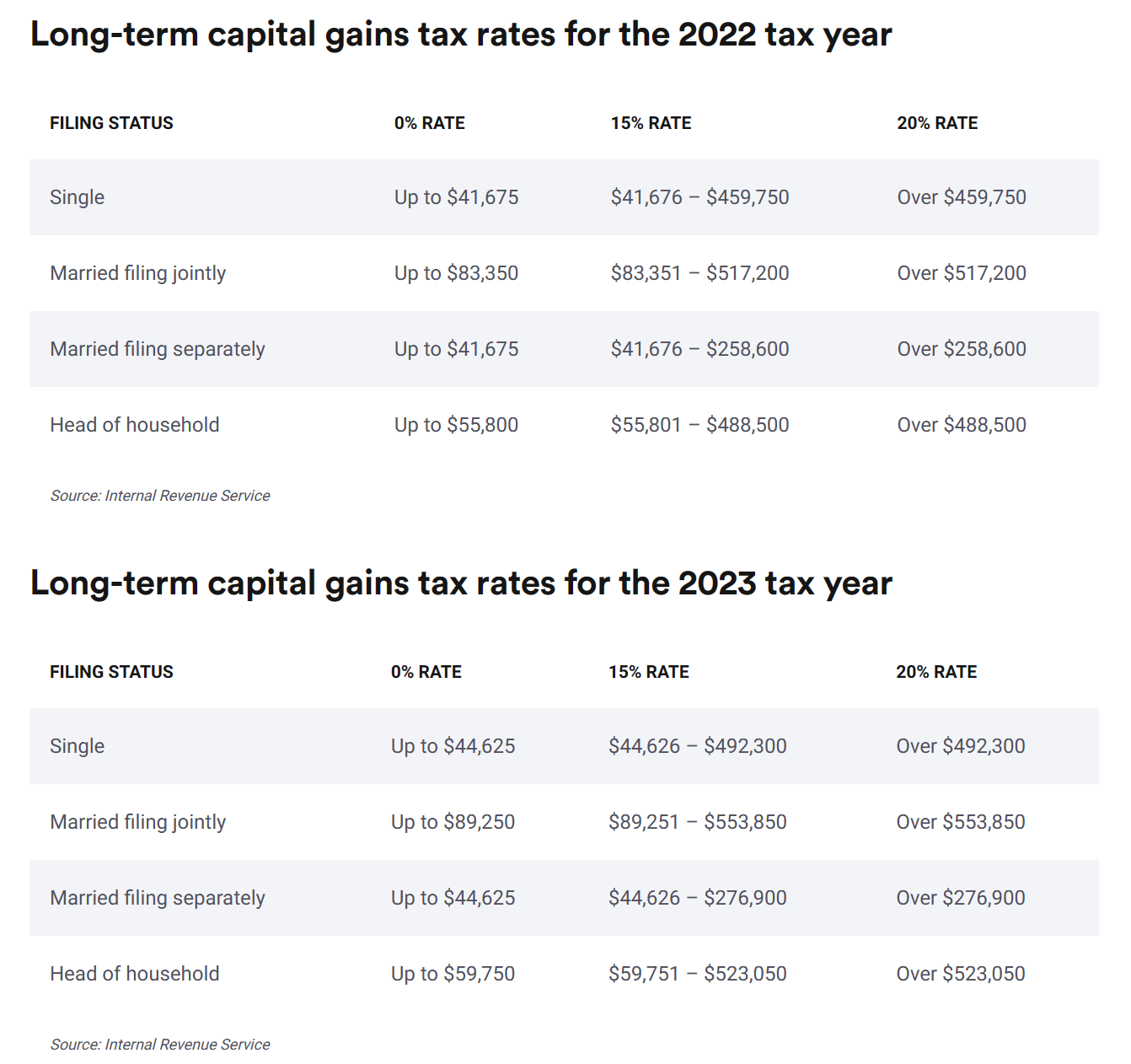Select the '$41,676 – $258,600' cell

(x=700, y=349)
